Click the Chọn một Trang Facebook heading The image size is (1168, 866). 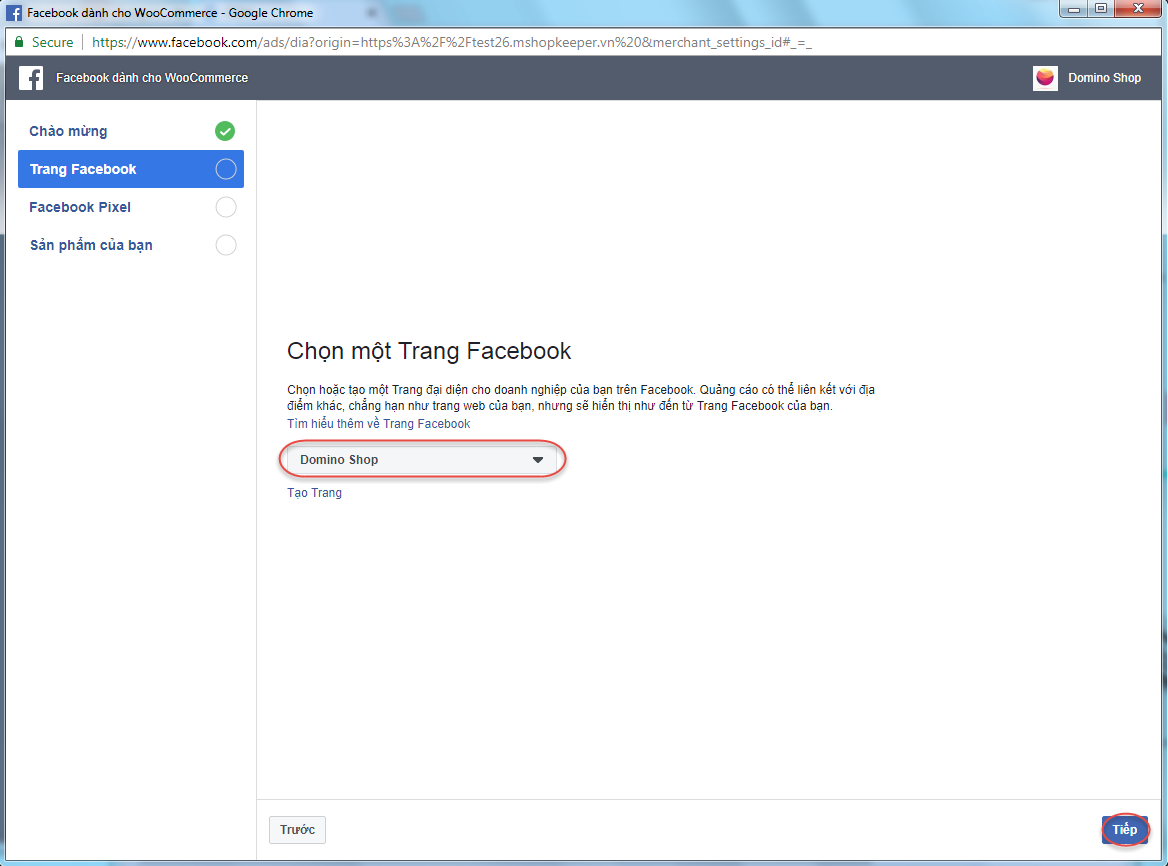[x=429, y=351]
